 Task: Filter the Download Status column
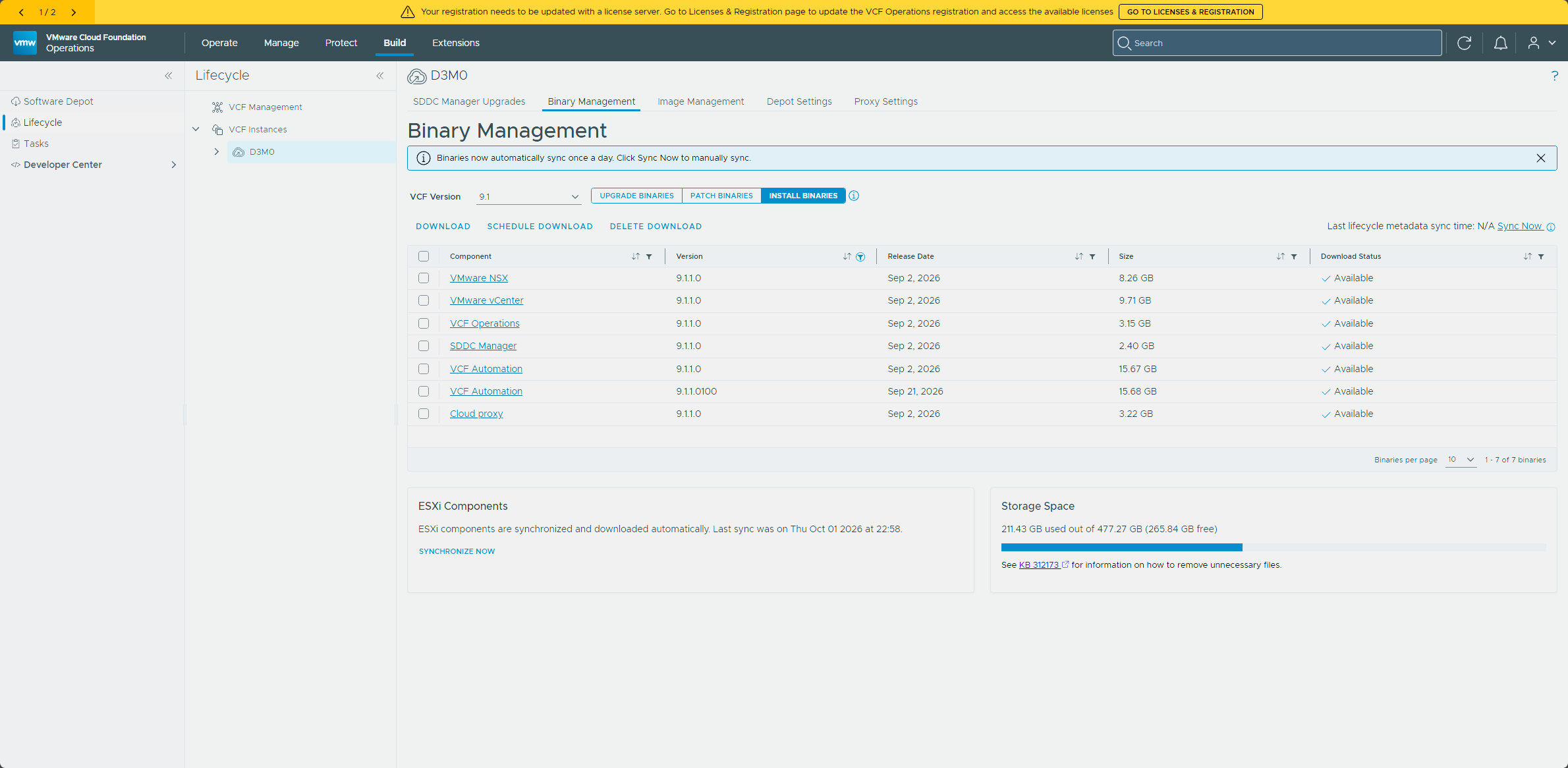tap(1541, 256)
